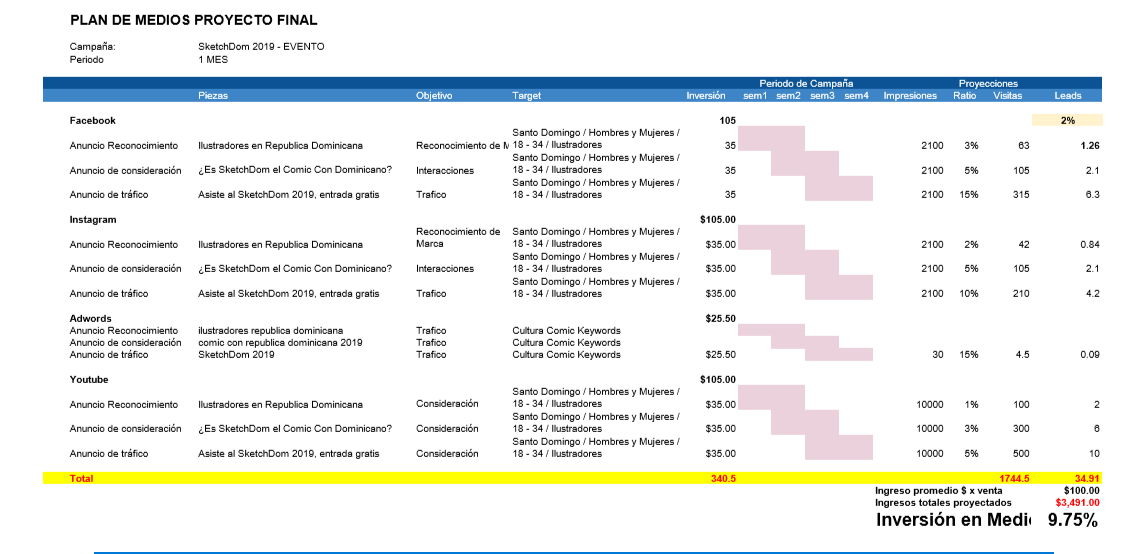1132x554 pixels.
Task: Select the 2% highlighted cell in Facebook row
Action: [x=1067, y=121]
